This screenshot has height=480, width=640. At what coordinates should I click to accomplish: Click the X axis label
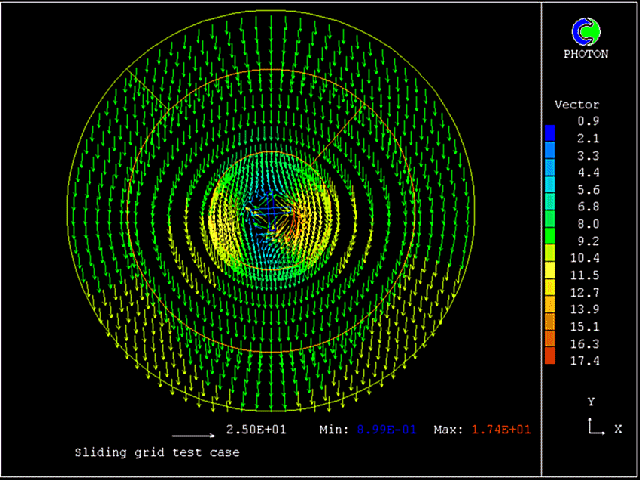(618, 429)
